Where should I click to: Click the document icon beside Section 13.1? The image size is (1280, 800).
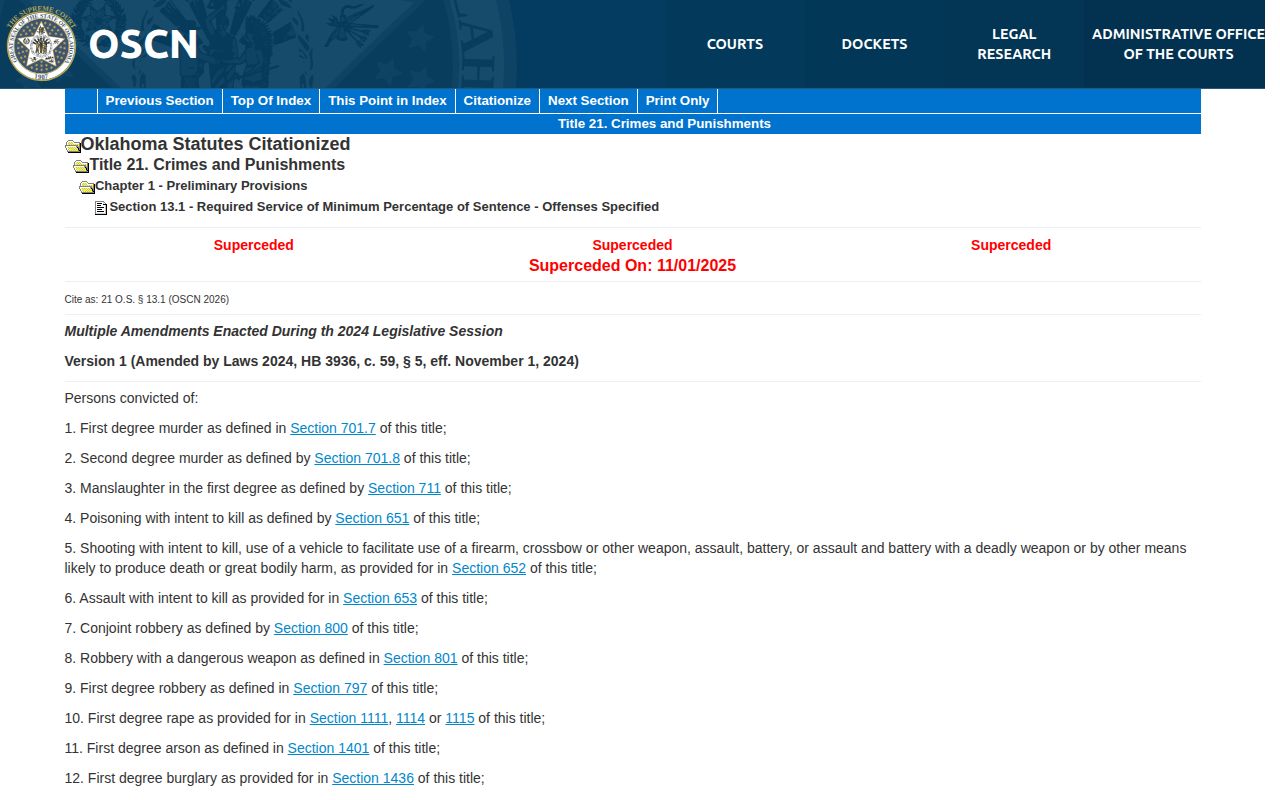[x=101, y=208]
